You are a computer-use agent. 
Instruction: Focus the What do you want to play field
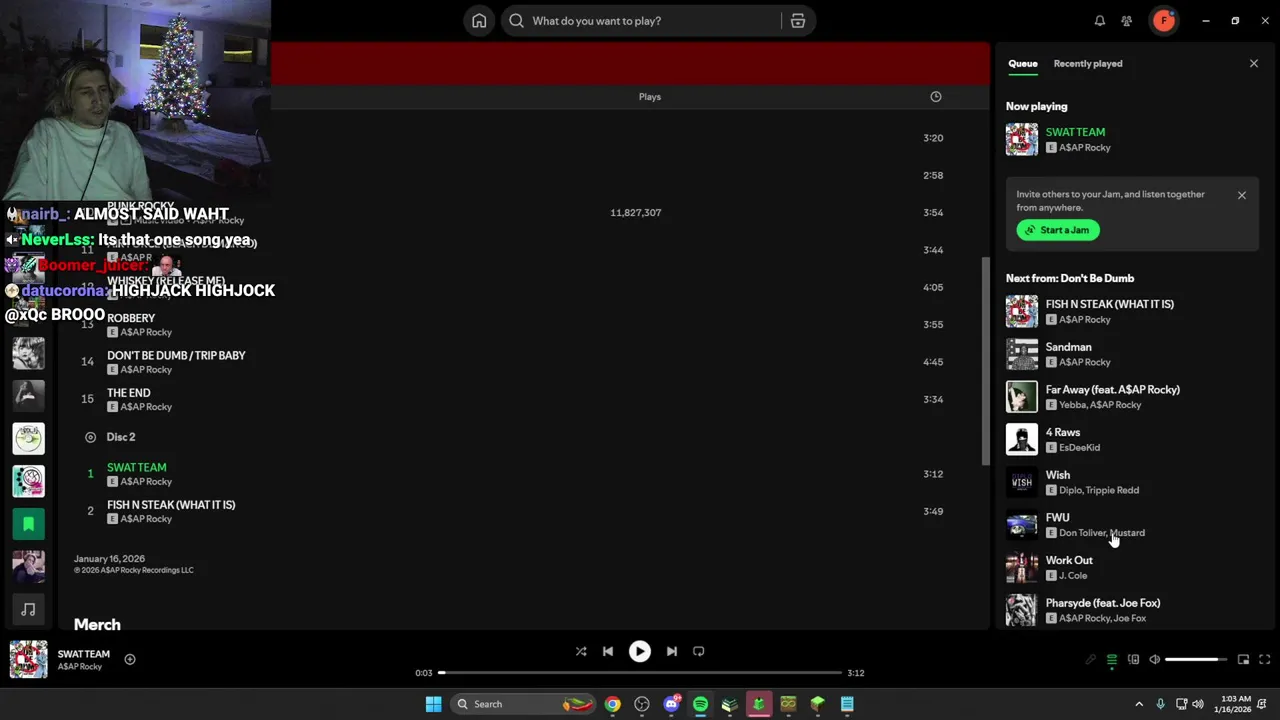click(640, 21)
